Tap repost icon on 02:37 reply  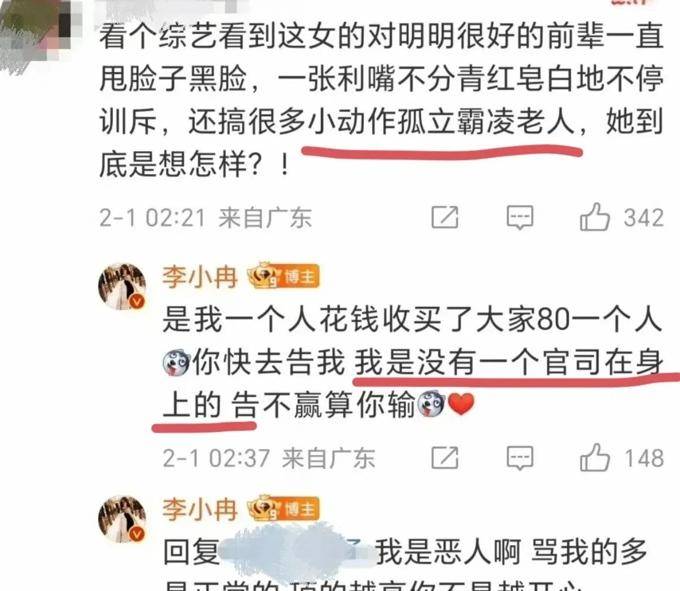[x=445, y=457]
